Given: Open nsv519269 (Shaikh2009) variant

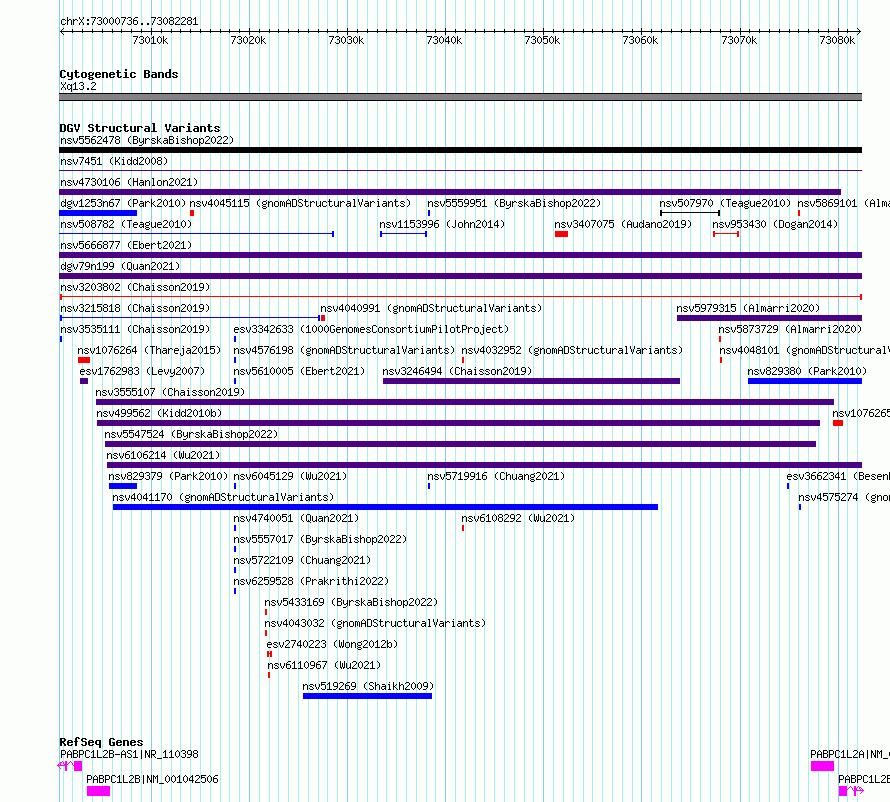Looking at the screenshot, I should (x=368, y=686).
